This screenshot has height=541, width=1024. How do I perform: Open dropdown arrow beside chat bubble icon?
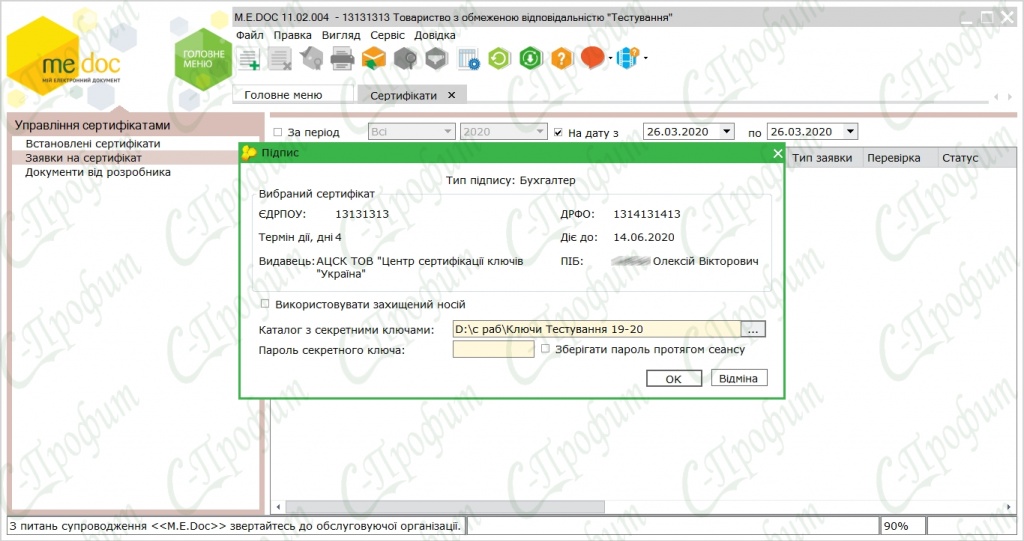pyautogui.click(x=611, y=58)
